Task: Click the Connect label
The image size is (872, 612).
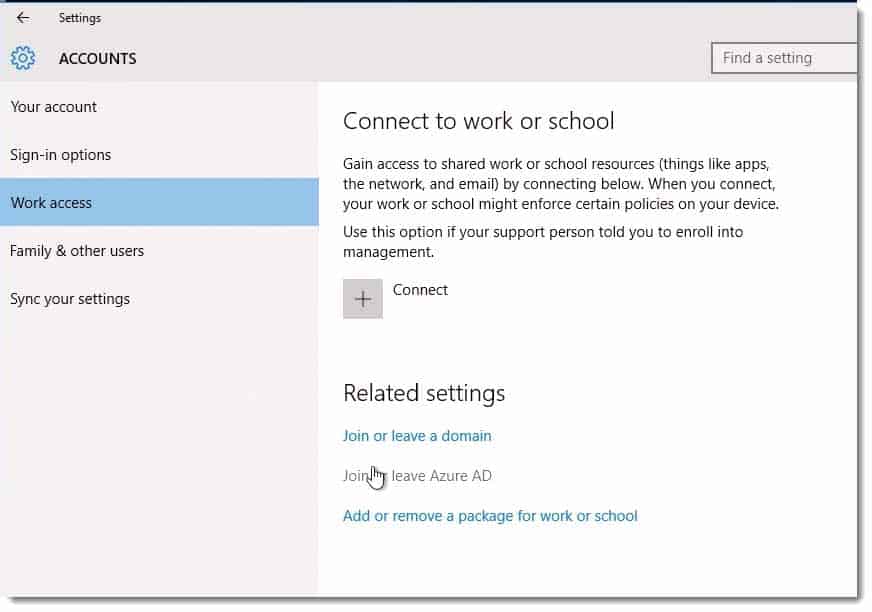Action: (x=420, y=290)
